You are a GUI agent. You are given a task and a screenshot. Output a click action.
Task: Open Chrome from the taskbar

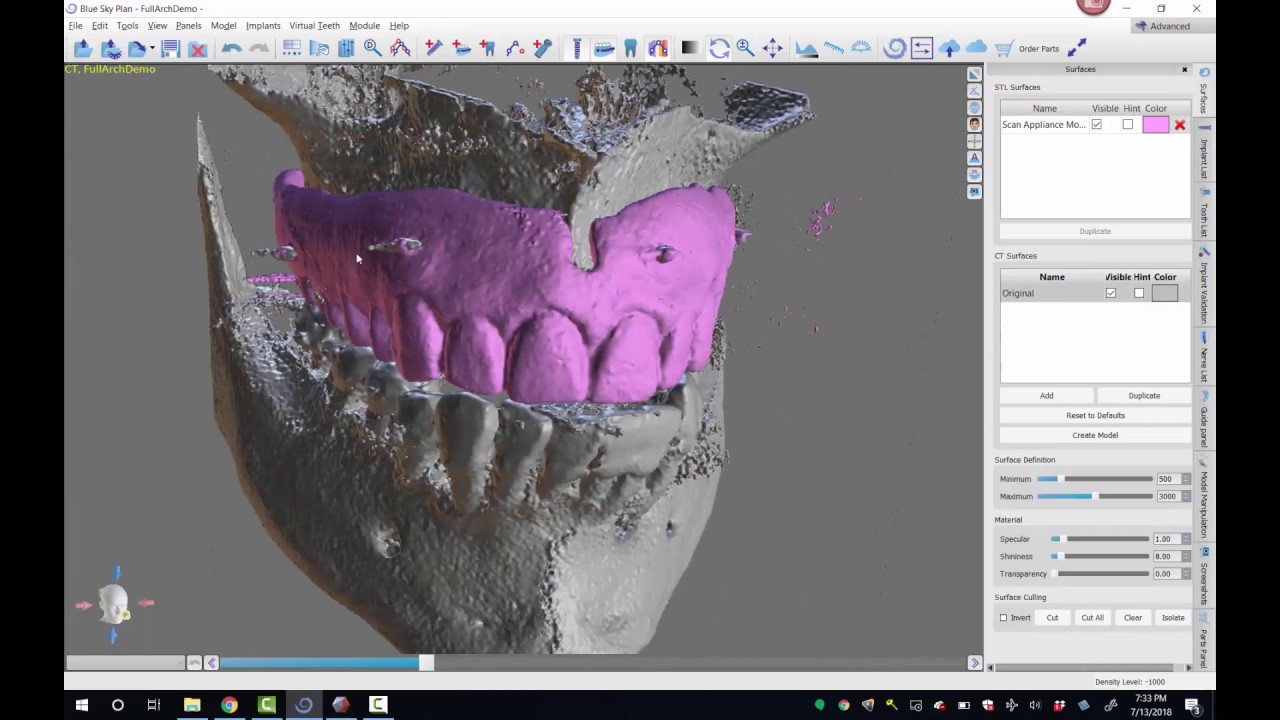coord(229,705)
